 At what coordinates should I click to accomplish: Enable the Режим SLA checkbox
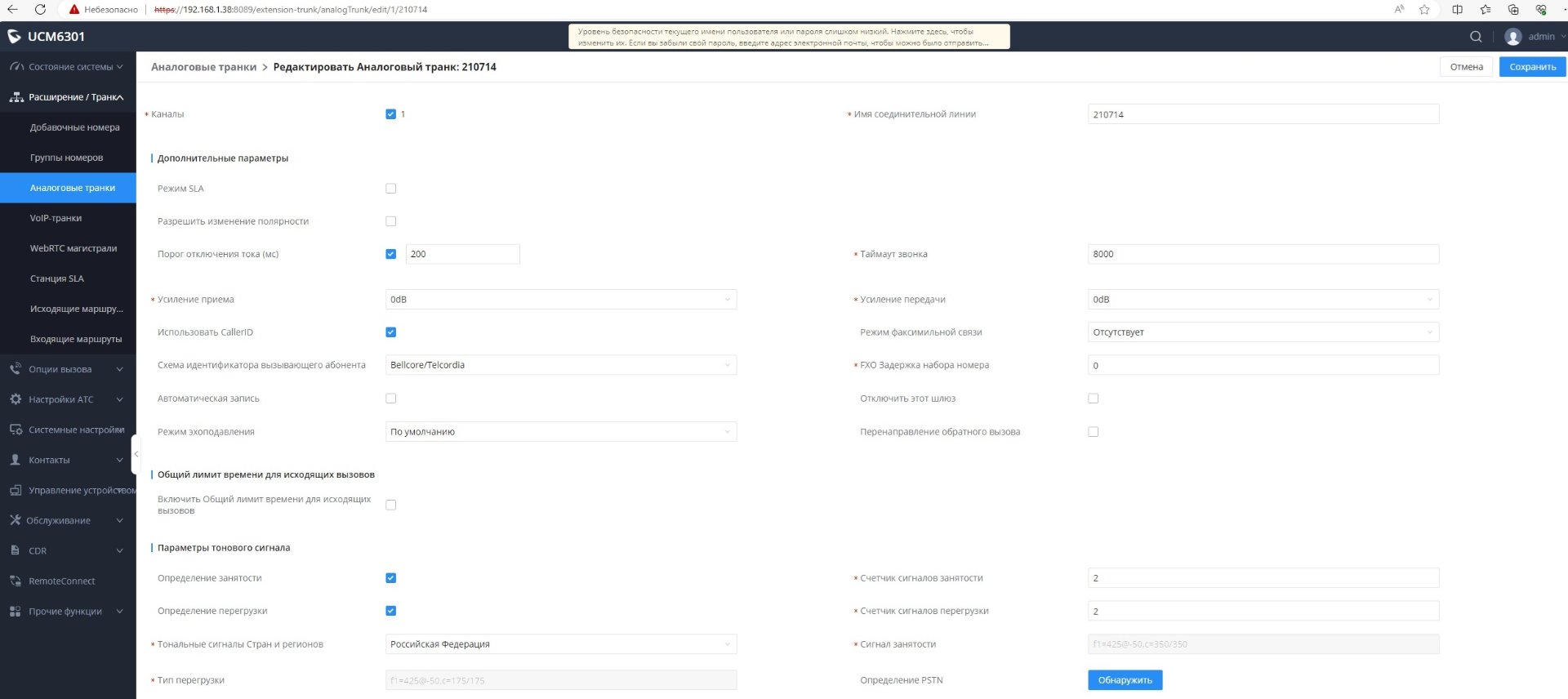pyautogui.click(x=390, y=189)
